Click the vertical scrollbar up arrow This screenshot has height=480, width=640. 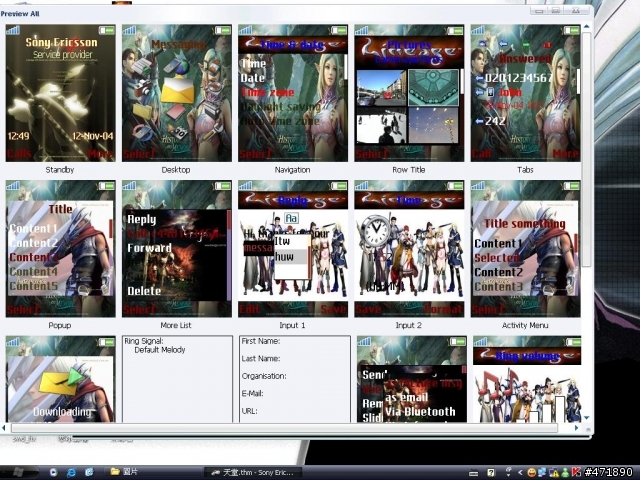point(587,27)
